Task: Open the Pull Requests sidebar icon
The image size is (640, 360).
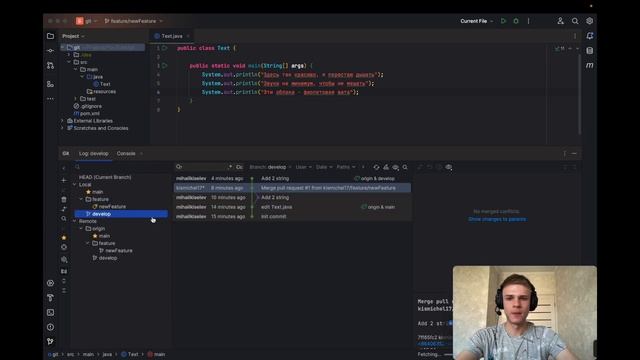Action: coord(50,65)
